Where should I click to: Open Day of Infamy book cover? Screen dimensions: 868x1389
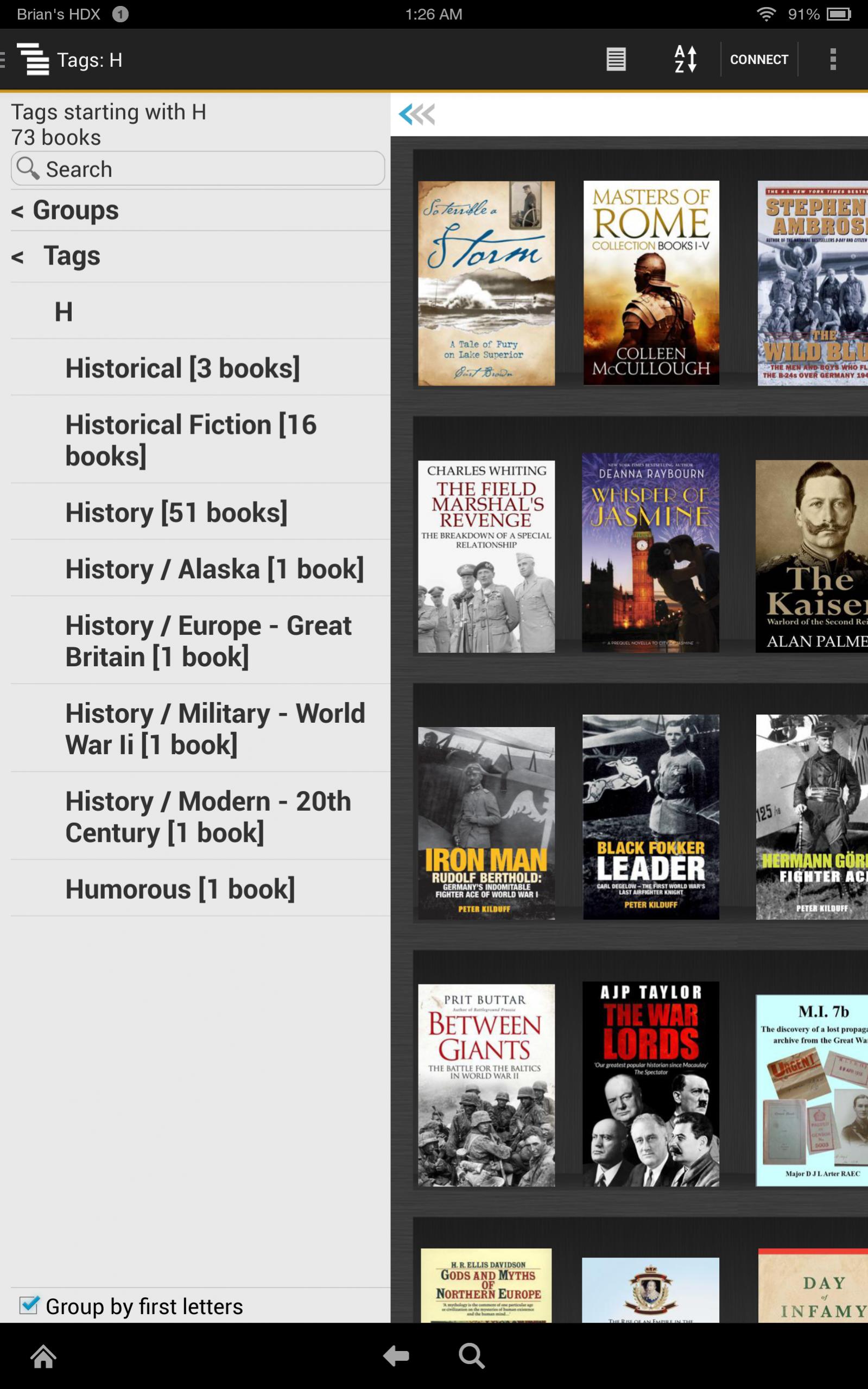click(x=813, y=1286)
